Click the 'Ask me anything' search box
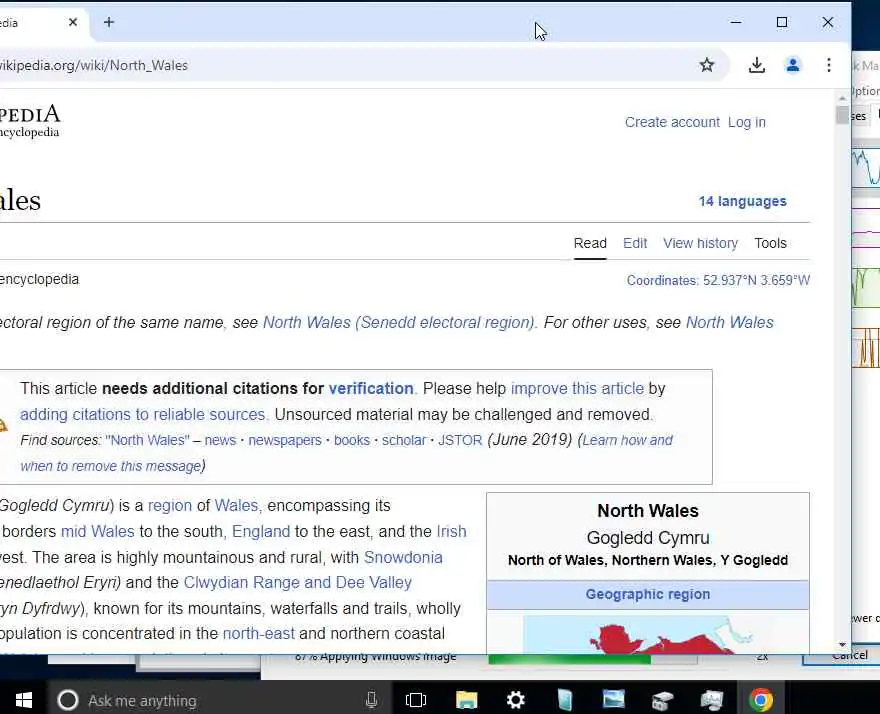This screenshot has width=880, height=714. (x=219, y=701)
